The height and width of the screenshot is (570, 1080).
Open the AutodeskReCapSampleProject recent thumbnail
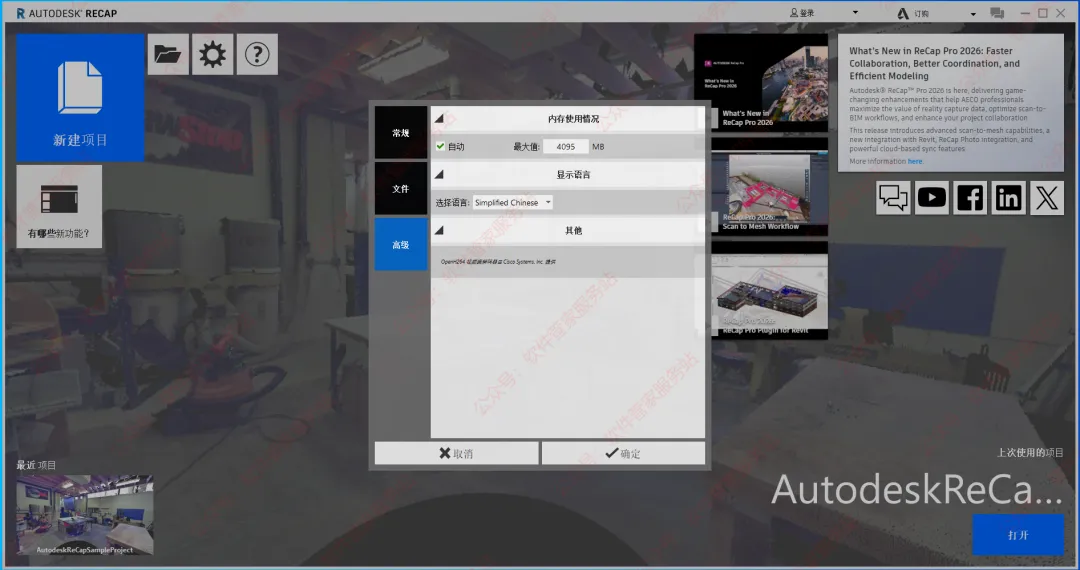(x=85, y=515)
